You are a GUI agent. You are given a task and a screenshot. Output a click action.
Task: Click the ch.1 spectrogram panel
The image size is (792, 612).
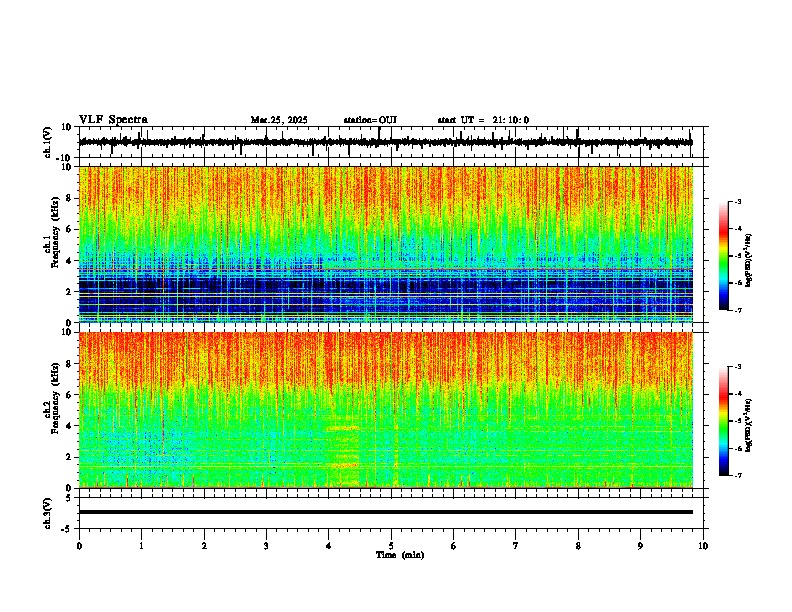click(386, 244)
